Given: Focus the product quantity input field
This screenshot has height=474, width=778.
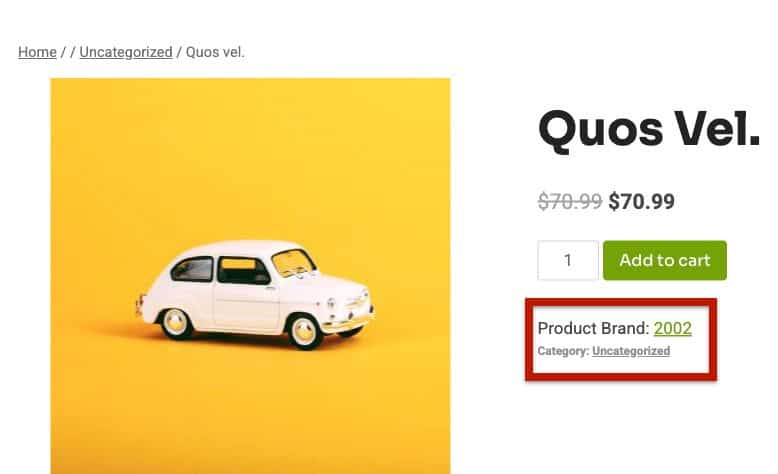Looking at the screenshot, I should tap(568, 260).
